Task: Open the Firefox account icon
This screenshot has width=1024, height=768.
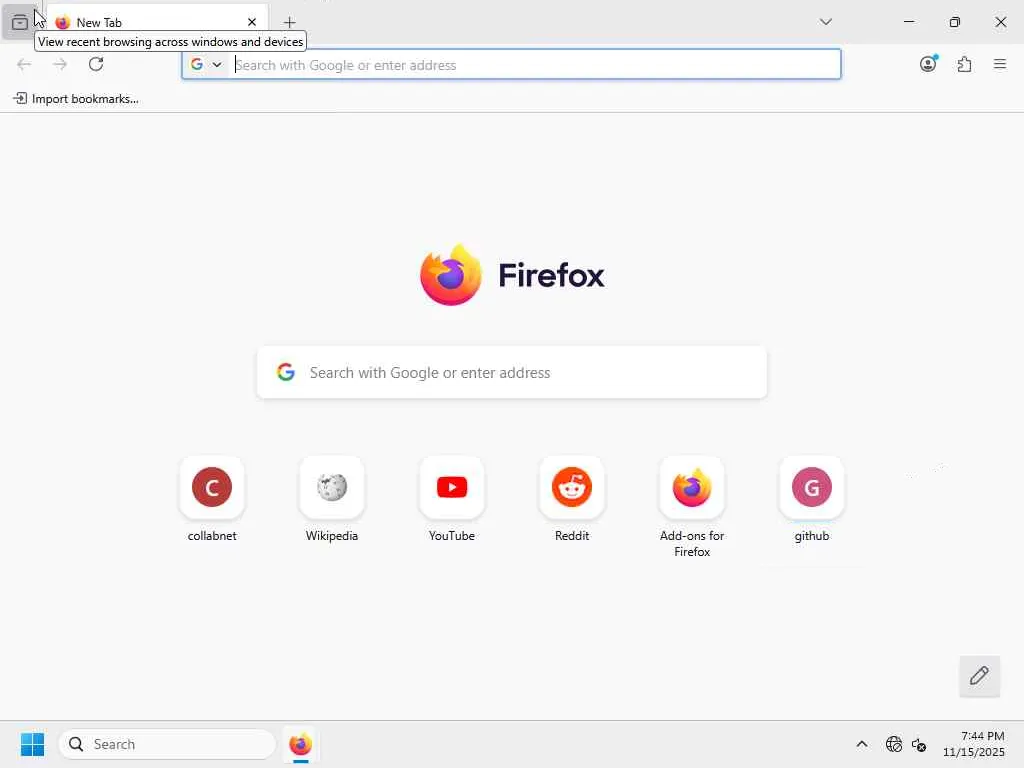Action: (929, 64)
